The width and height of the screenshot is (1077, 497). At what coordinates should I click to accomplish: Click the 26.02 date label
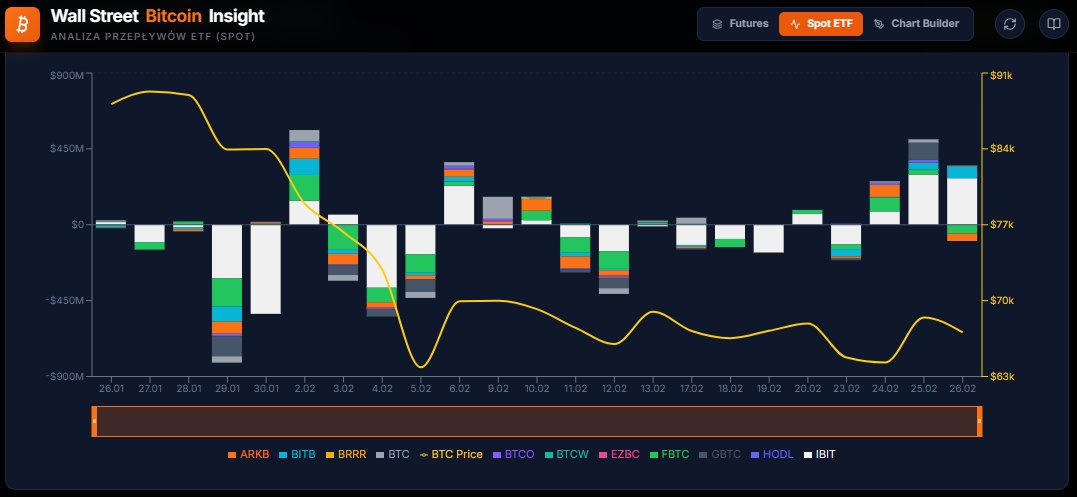click(x=962, y=389)
